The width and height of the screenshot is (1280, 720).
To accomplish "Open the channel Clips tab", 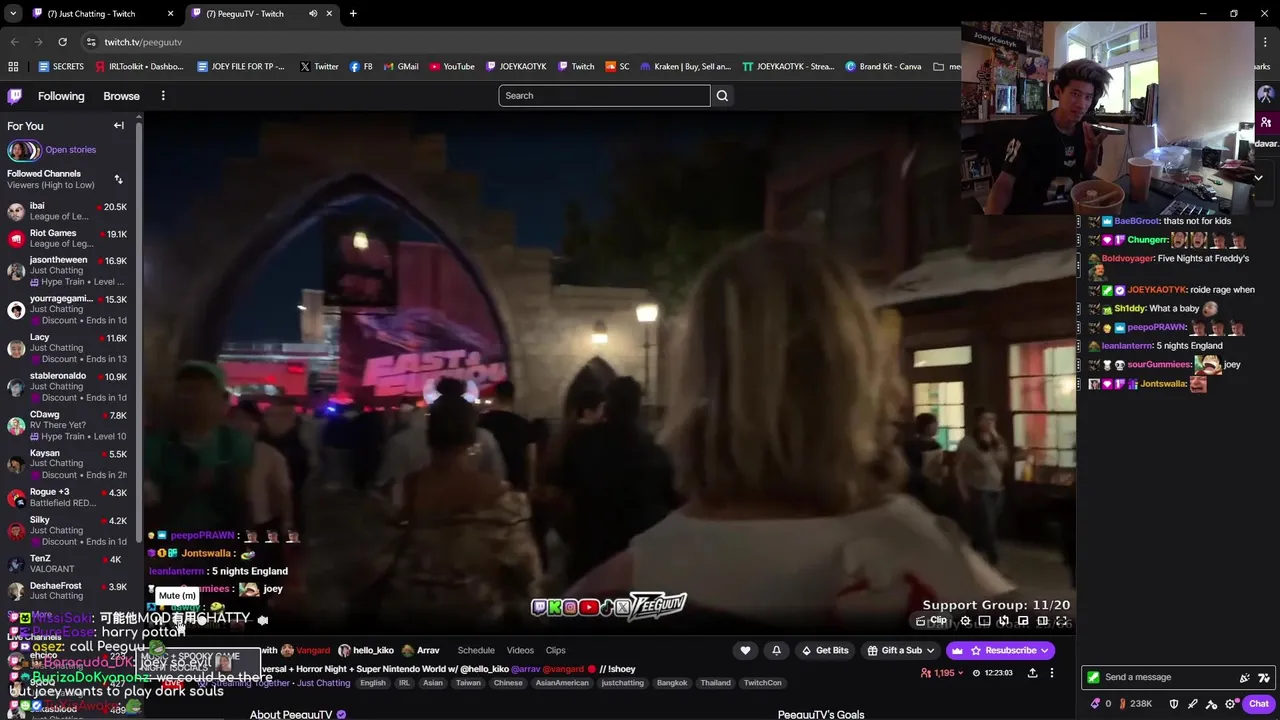I will click(556, 650).
